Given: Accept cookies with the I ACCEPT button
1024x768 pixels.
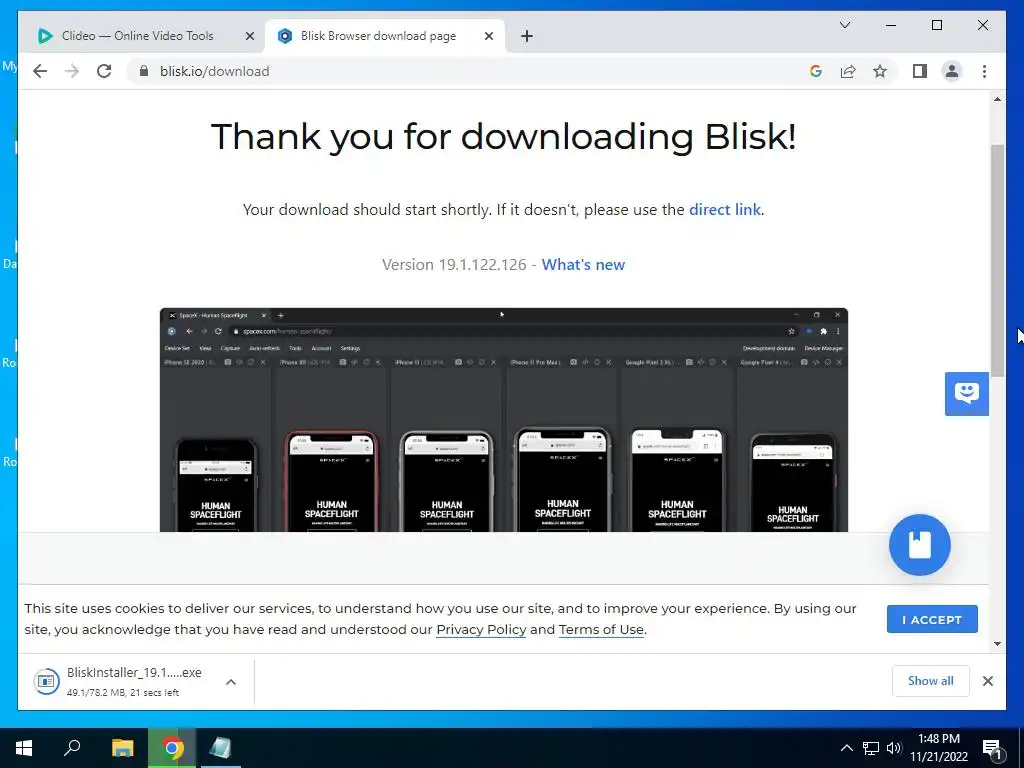Looking at the screenshot, I should [932, 619].
